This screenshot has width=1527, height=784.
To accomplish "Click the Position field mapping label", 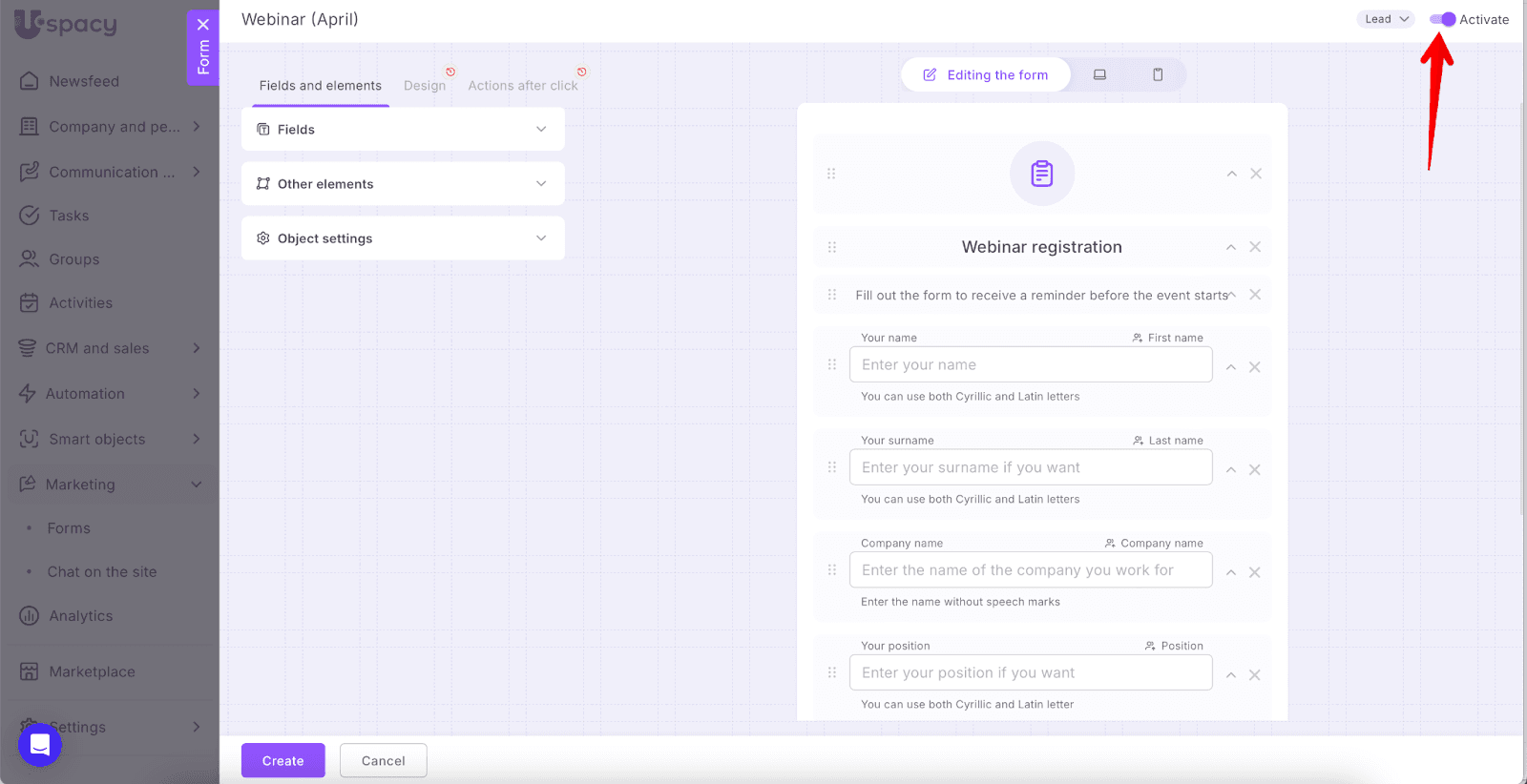I will coord(1175,646).
